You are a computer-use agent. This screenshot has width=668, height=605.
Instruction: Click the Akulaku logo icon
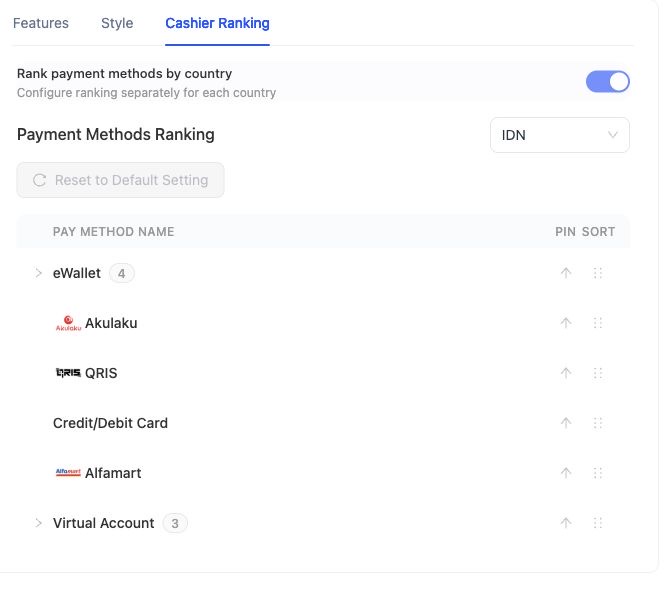[68, 323]
